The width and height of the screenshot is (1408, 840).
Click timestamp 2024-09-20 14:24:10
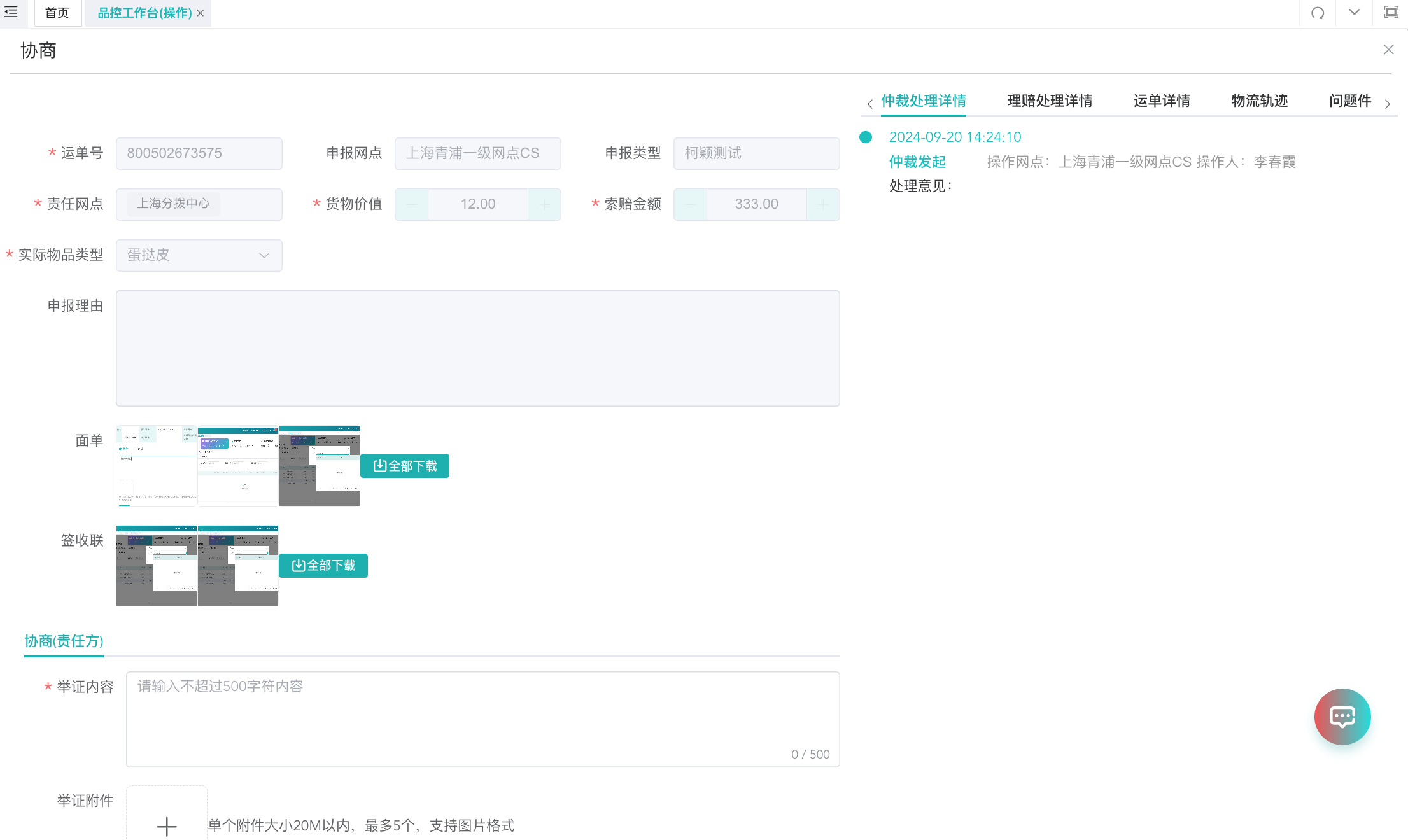[x=955, y=137]
